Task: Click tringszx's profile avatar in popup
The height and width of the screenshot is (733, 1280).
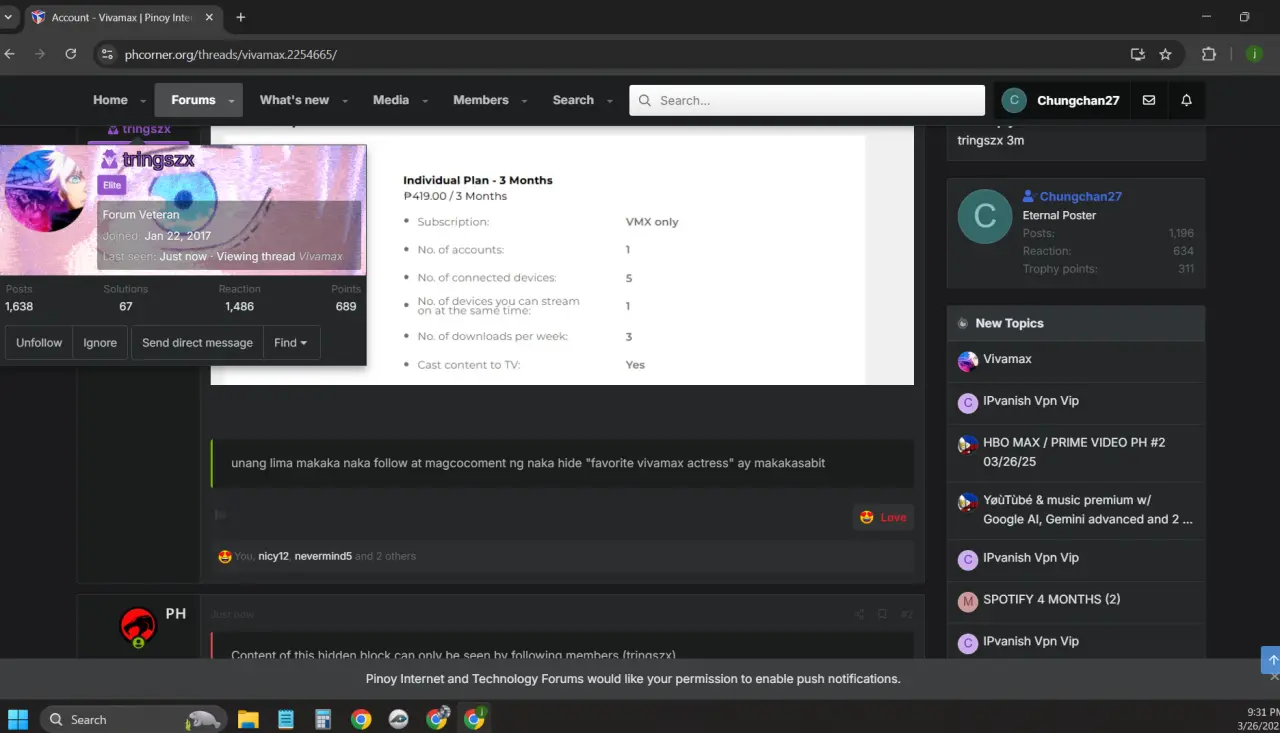Action: coord(45,190)
